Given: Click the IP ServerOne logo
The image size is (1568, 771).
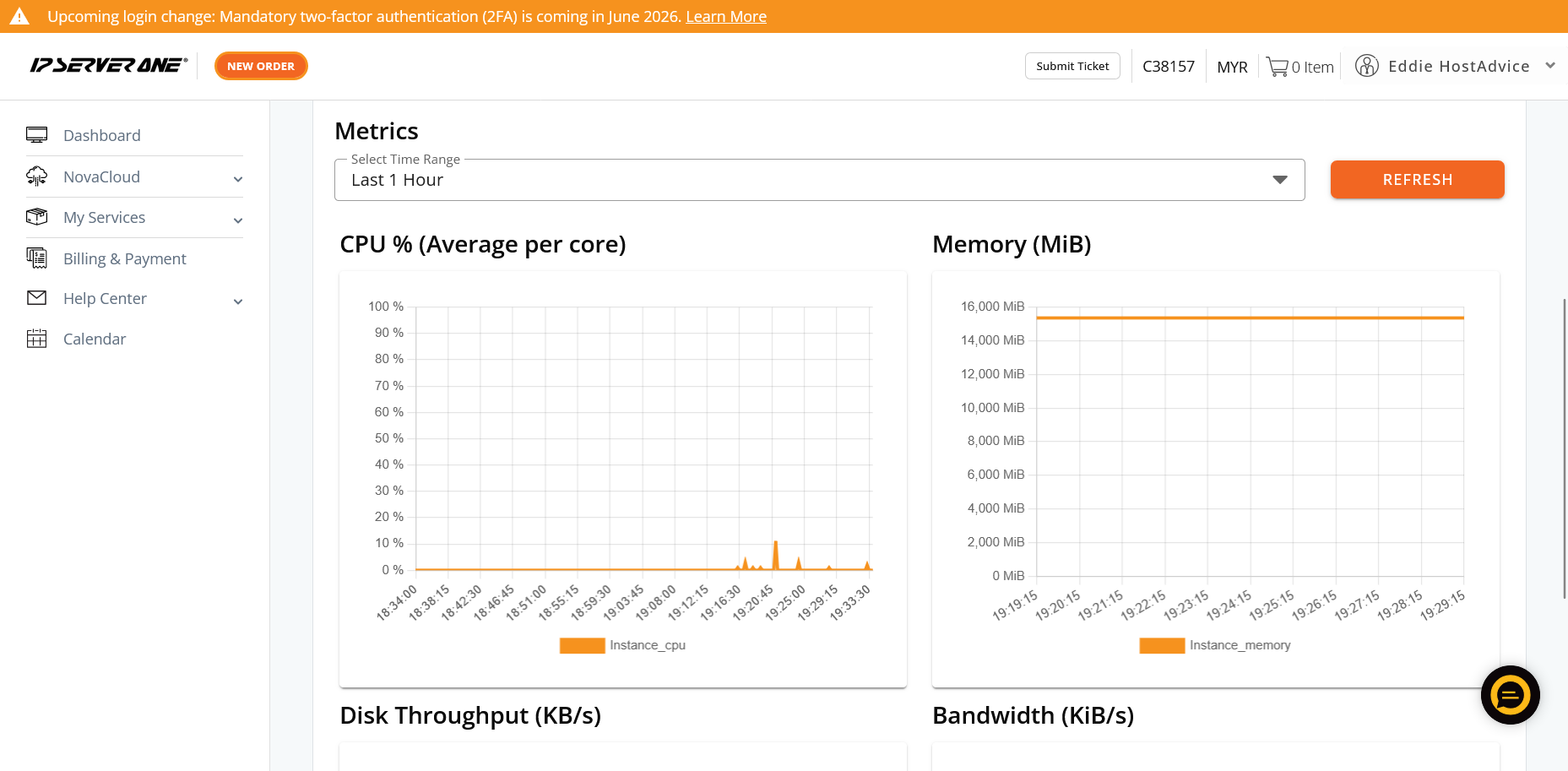Looking at the screenshot, I should 108,66.
